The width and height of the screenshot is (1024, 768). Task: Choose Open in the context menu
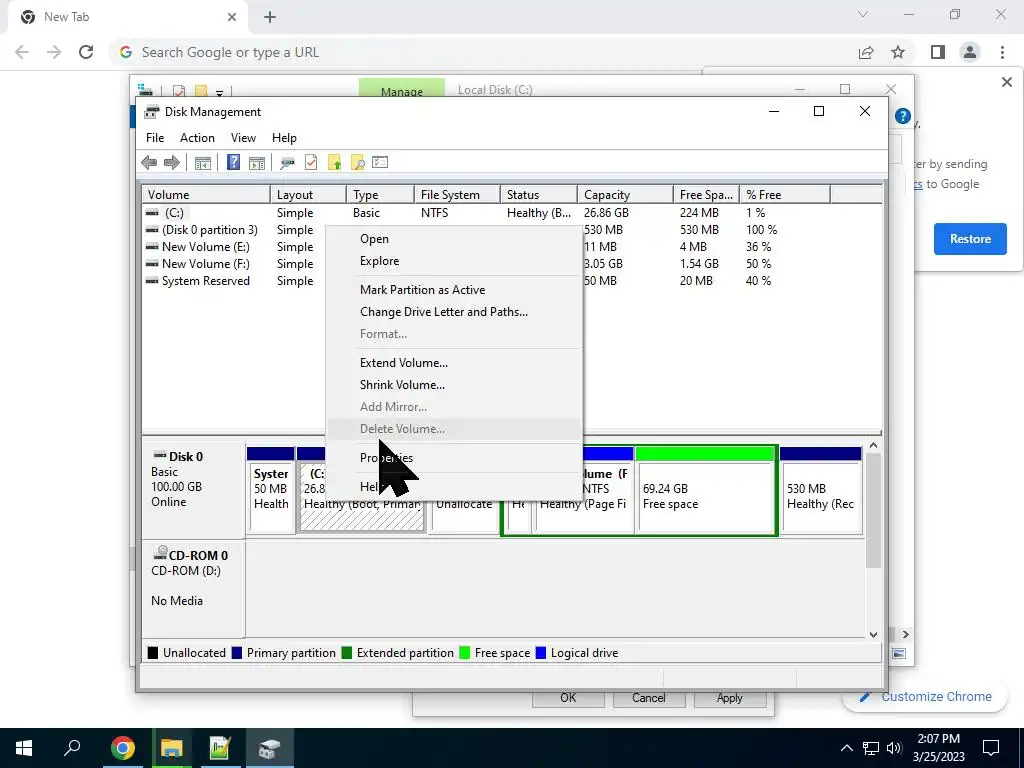[x=454, y=239]
